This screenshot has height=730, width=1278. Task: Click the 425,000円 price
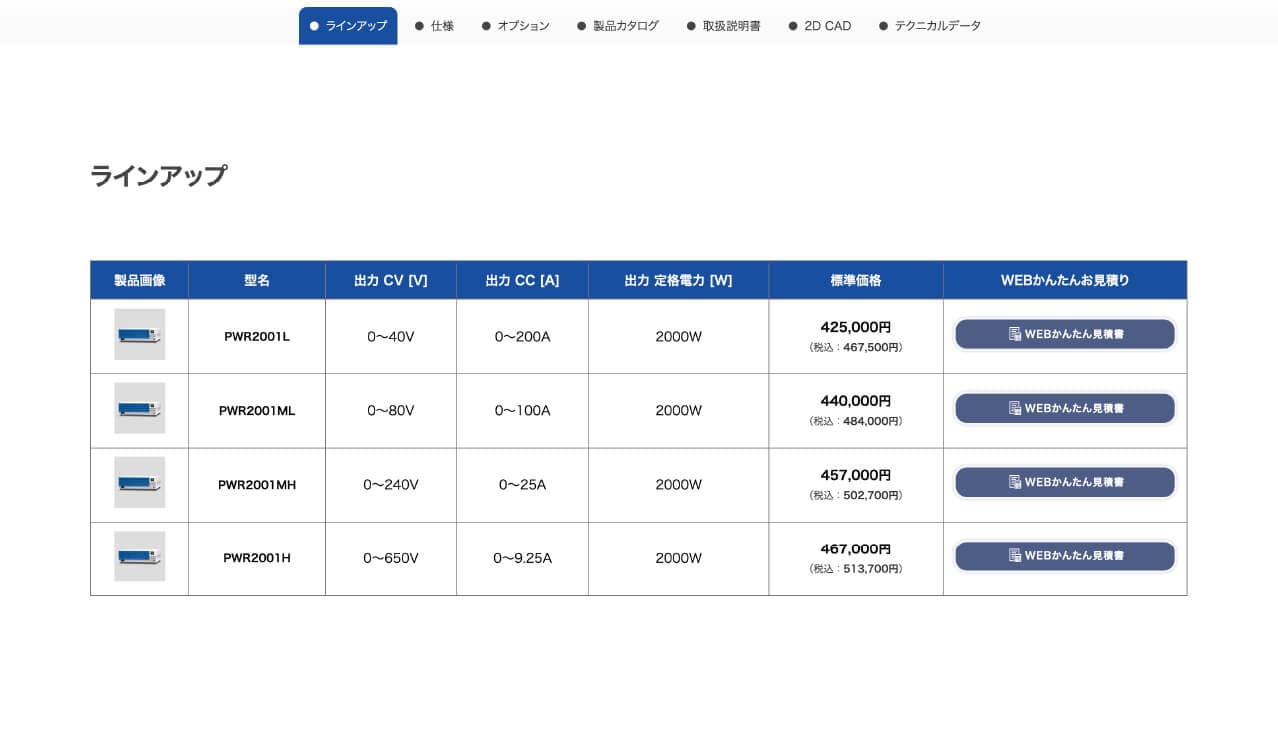coord(856,327)
